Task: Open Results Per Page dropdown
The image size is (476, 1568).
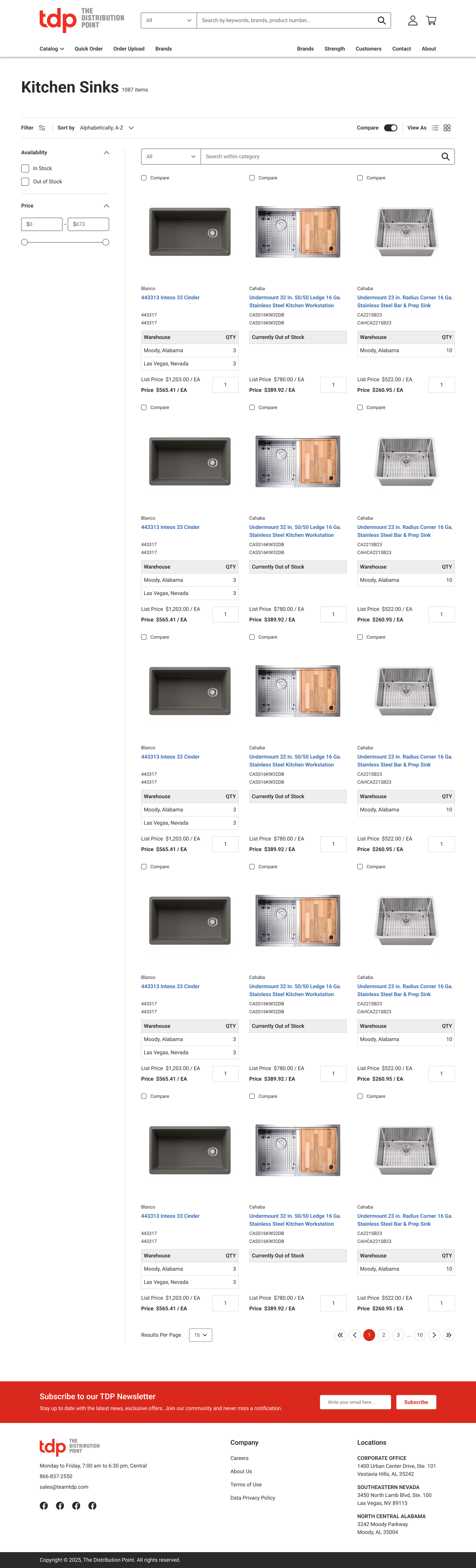Action: point(200,1335)
